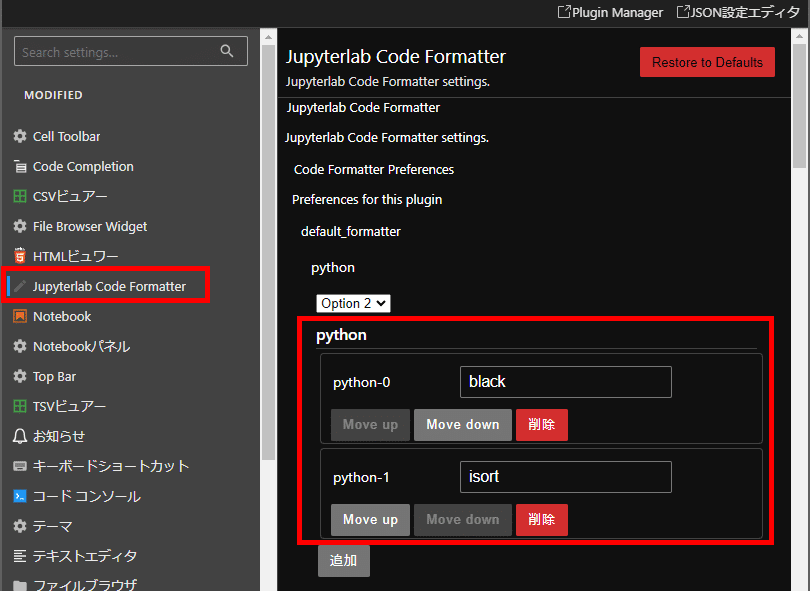Click the MODIFIED section heading

click(53, 95)
